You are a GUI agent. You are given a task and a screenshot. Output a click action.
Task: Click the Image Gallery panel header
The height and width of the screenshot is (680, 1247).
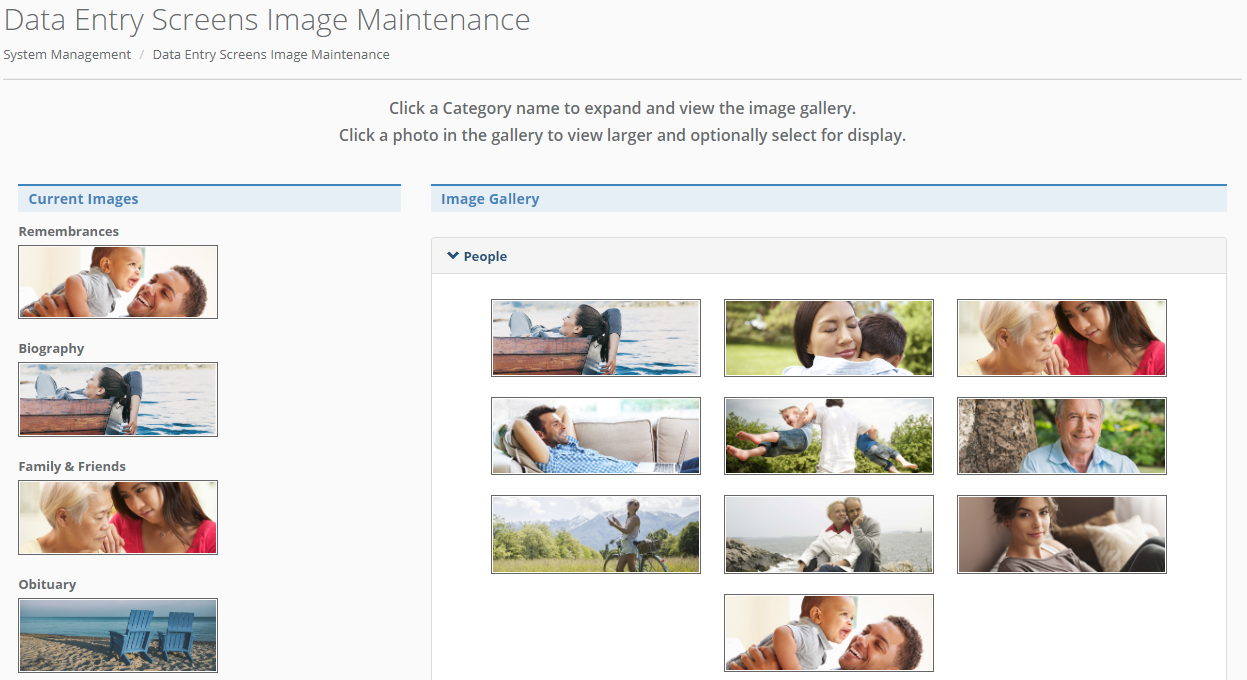click(490, 199)
